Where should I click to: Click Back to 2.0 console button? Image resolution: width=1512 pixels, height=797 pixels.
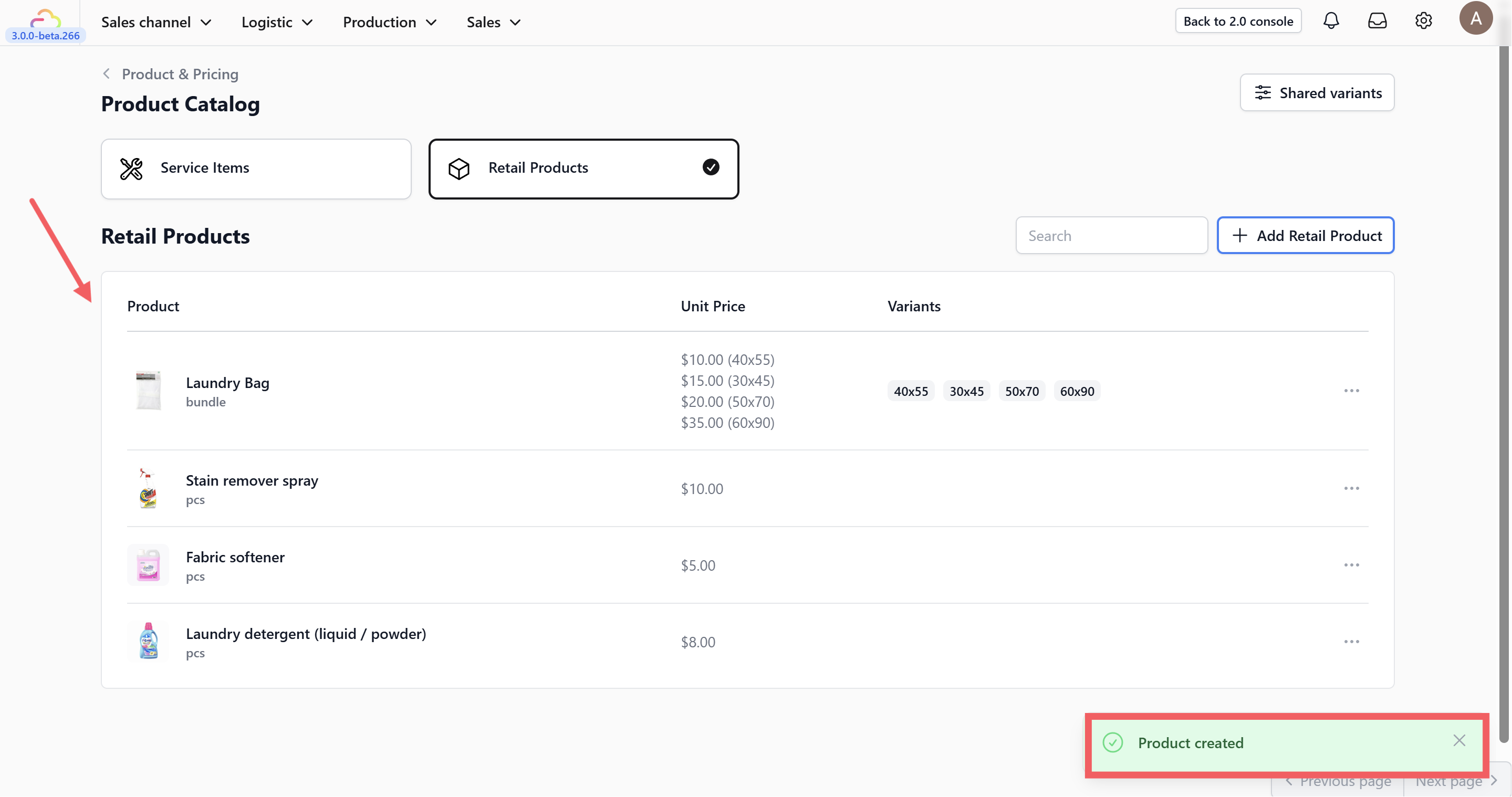point(1238,21)
